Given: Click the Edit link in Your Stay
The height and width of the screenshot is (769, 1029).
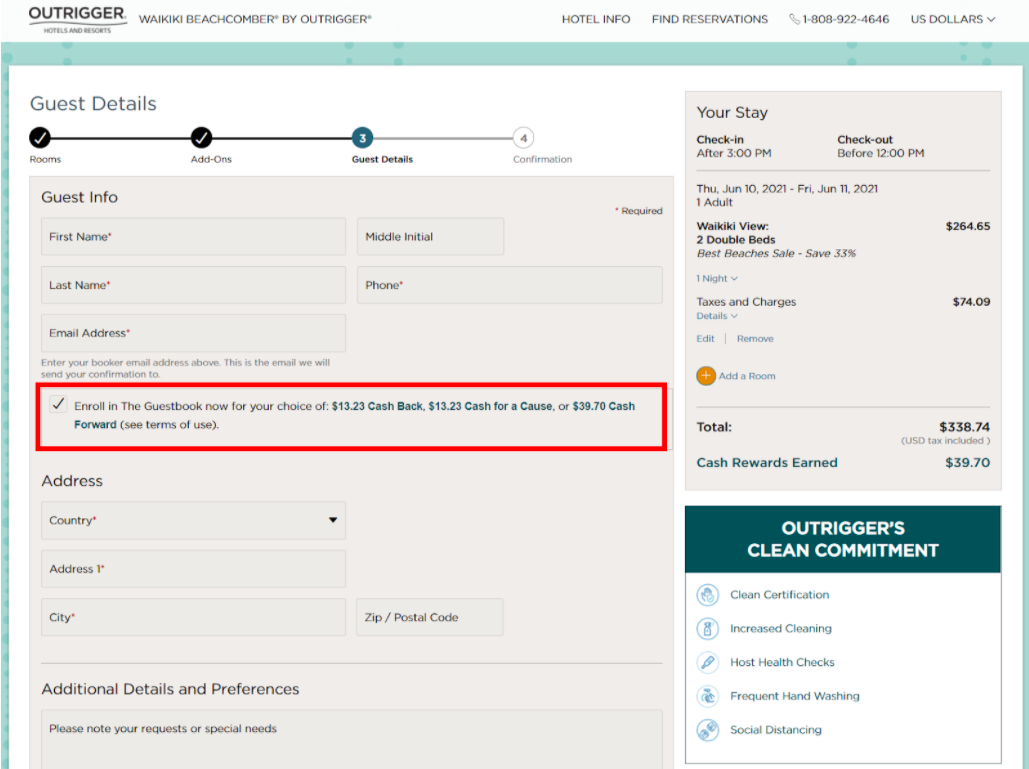Looking at the screenshot, I should point(705,339).
